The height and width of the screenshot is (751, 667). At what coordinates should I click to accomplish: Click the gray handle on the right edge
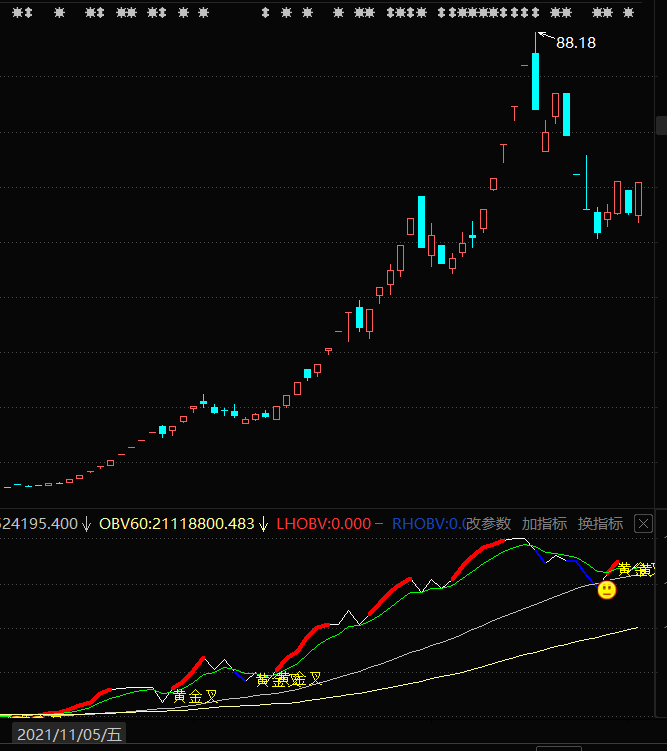[661, 125]
